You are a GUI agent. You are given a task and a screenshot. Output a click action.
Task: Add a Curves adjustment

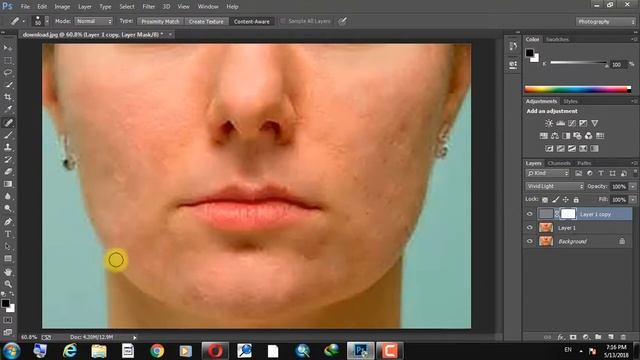(572, 123)
